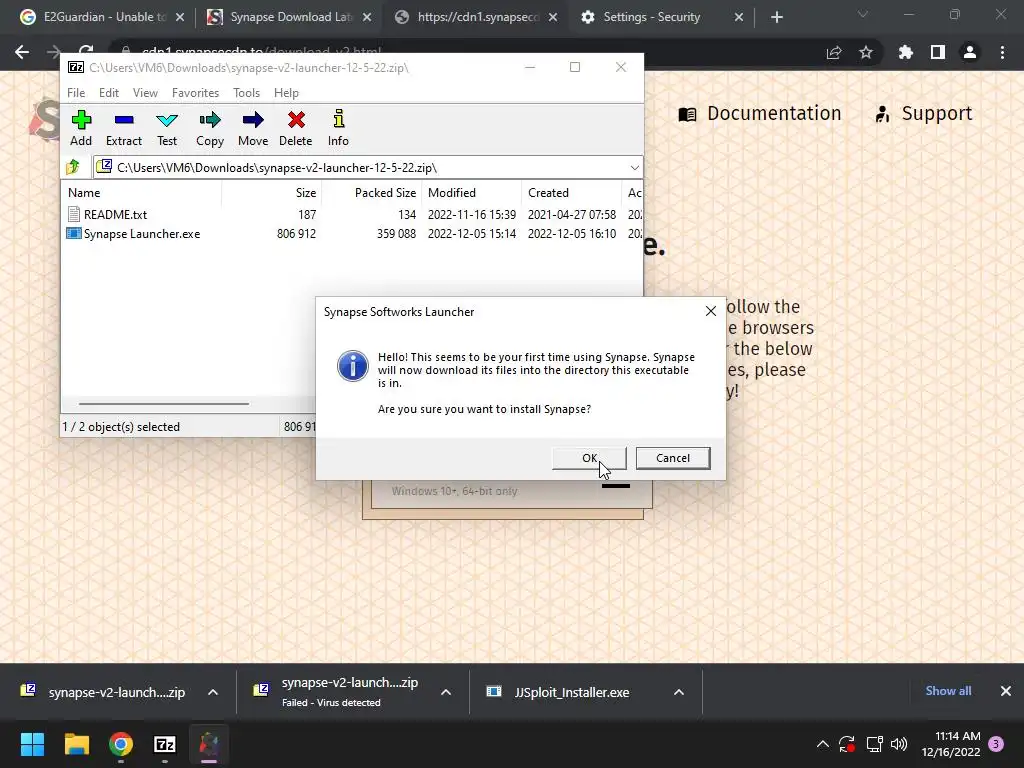Click the Synapse launcher taskbar icon
Image resolution: width=1024 pixels, height=768 pixels.
pyautogui.click(x=209, y=744)
